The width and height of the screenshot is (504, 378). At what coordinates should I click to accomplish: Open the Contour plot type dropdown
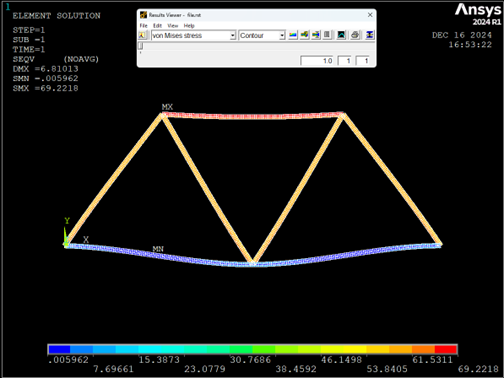282,35
